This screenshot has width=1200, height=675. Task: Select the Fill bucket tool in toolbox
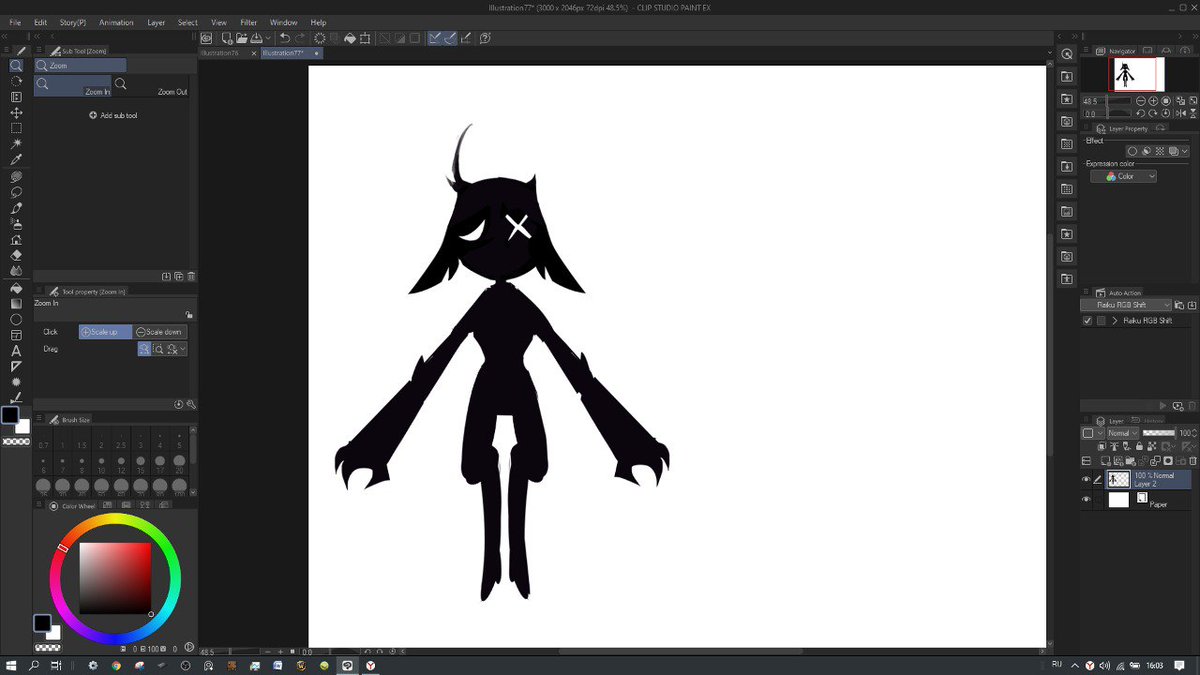pyautogui.click(x=16, y=287)
